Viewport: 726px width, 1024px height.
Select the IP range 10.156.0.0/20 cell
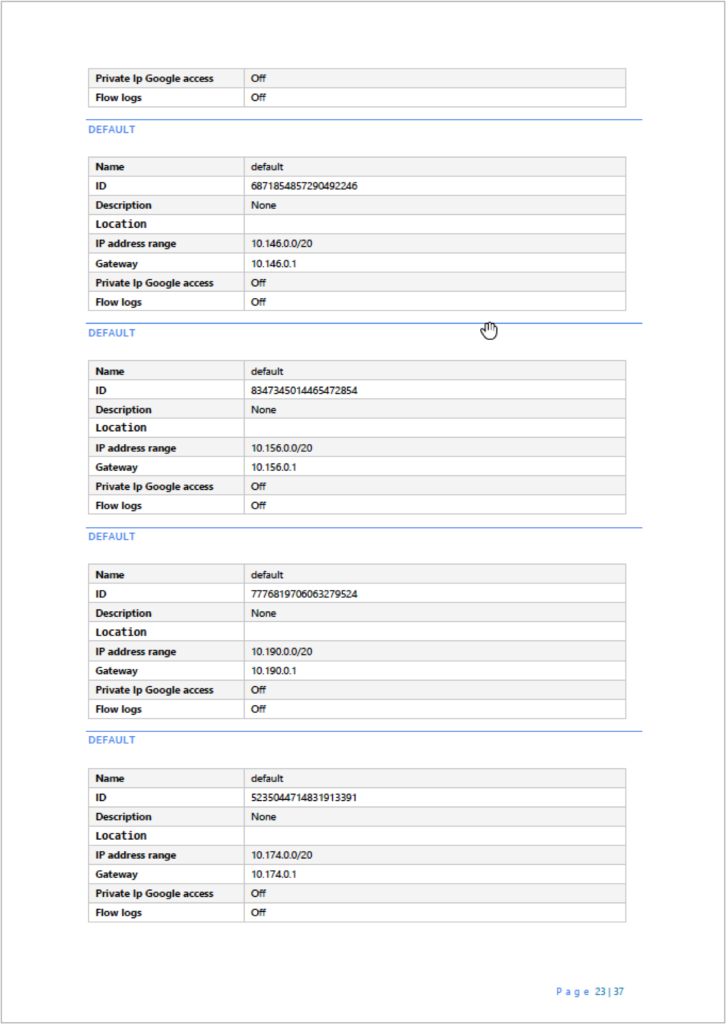[435, 448]
